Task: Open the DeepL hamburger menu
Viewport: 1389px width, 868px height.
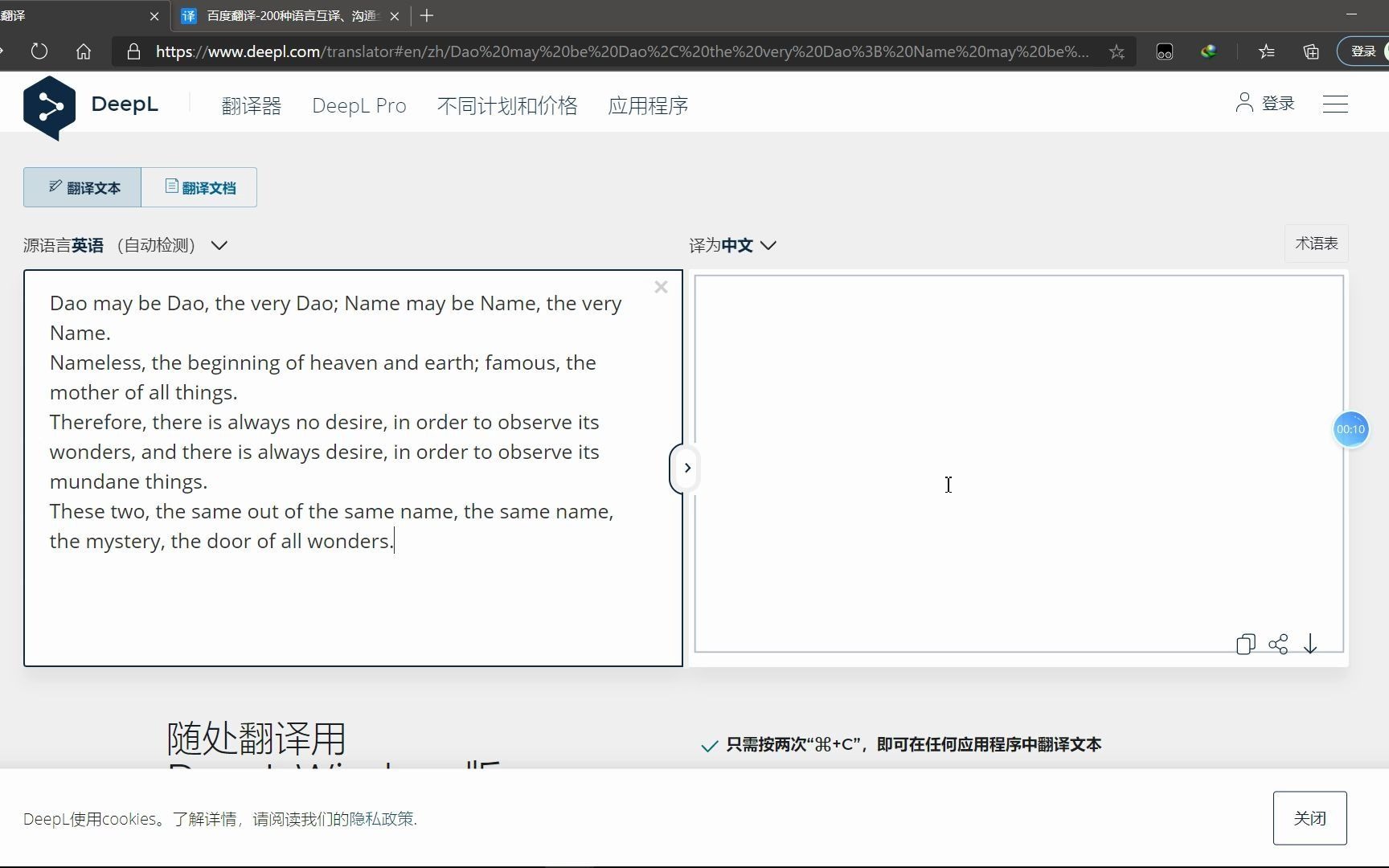Action: (1335, 104)
